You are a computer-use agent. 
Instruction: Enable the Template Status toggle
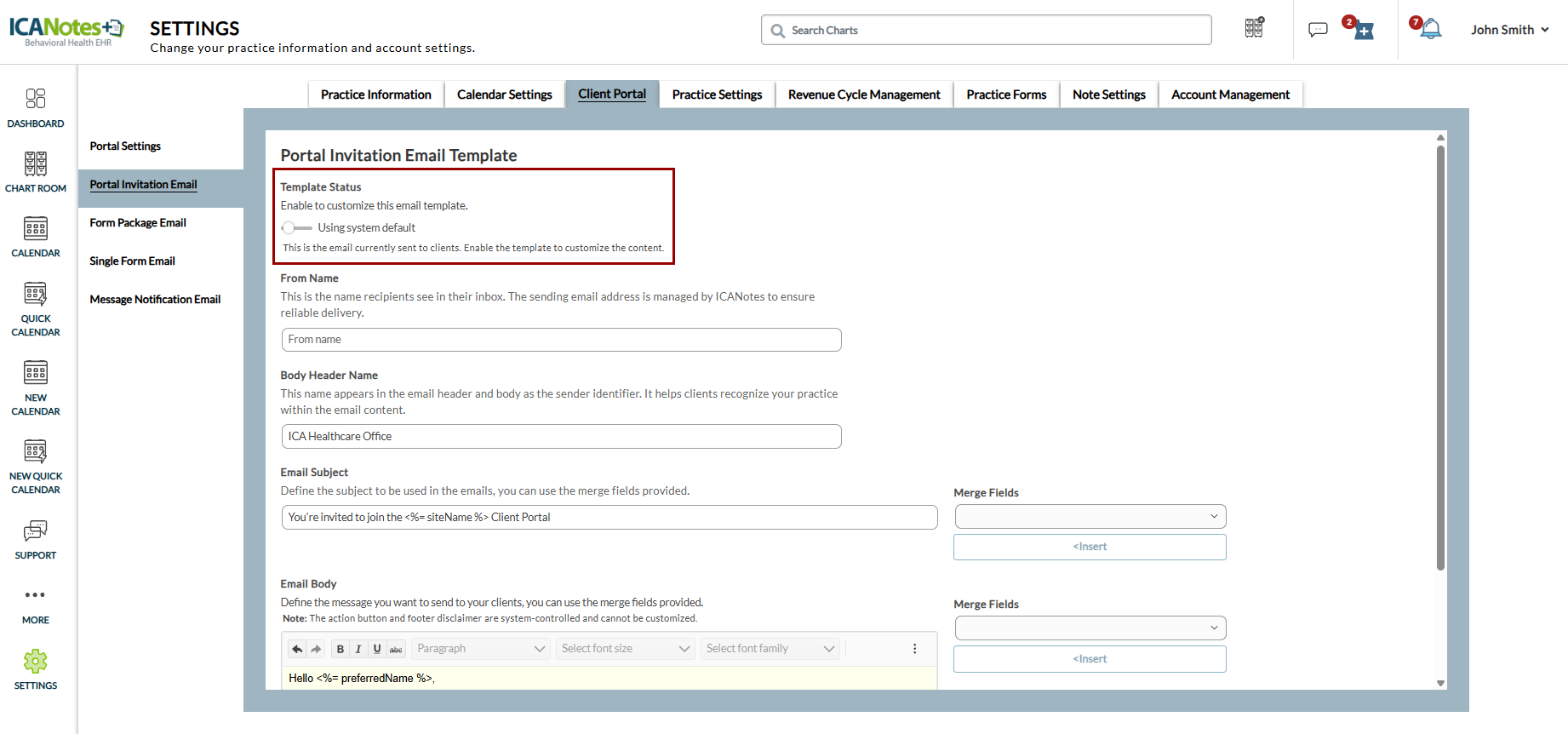click(x=296, y=228)
